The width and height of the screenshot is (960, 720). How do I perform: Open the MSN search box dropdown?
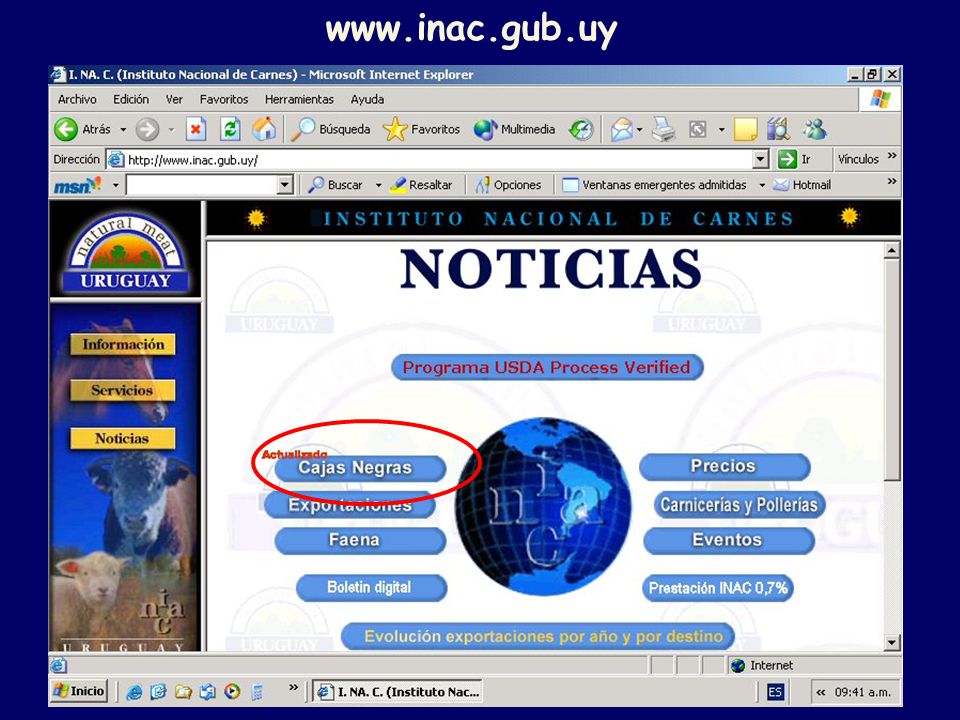coord(285,185)
